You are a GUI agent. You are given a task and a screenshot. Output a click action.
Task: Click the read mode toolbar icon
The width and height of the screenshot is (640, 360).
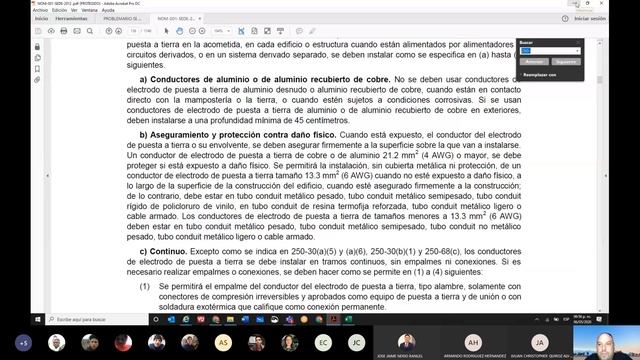click(x=280, y=31)
